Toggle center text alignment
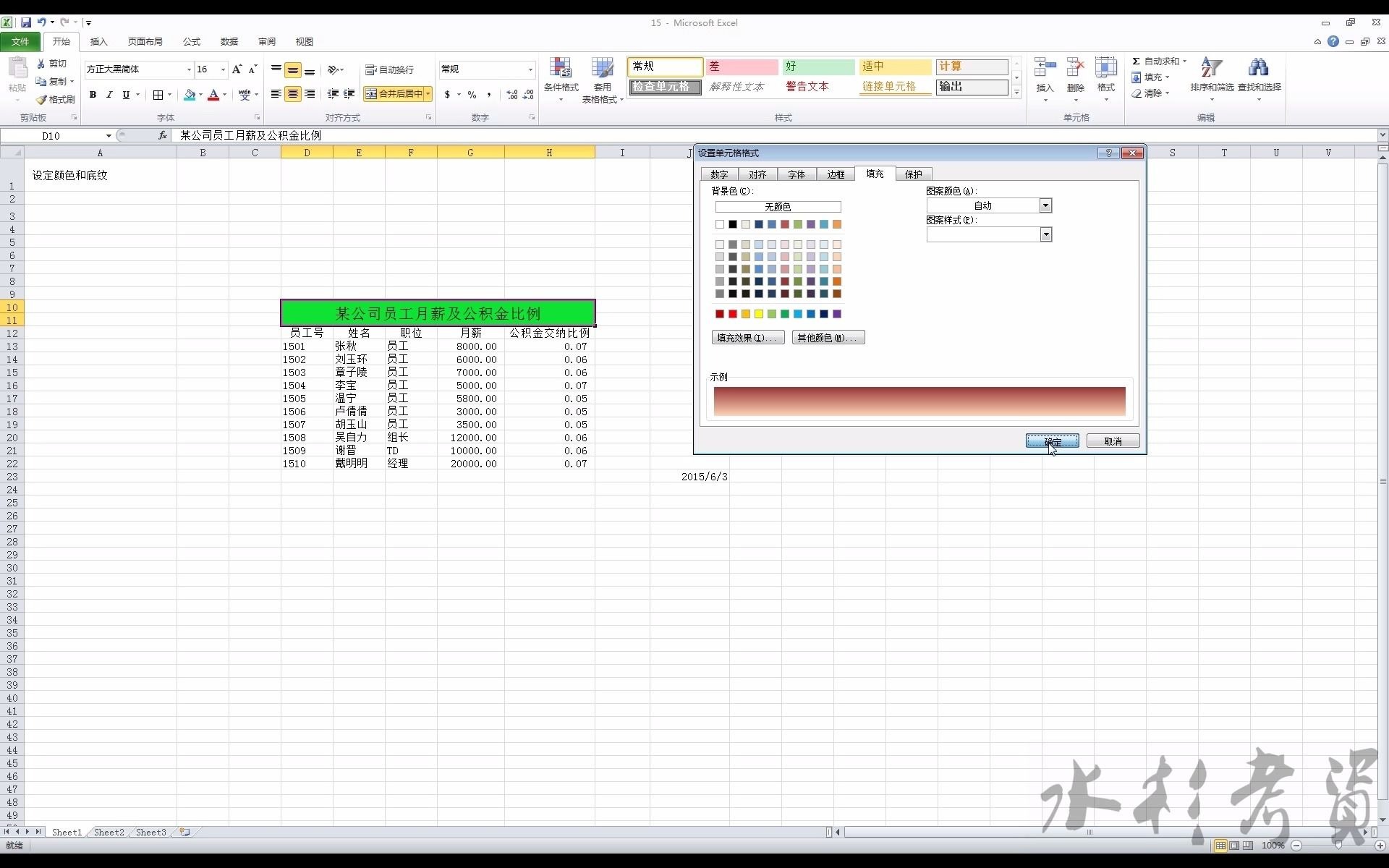The image size is (1389, 868). point(293,94)
